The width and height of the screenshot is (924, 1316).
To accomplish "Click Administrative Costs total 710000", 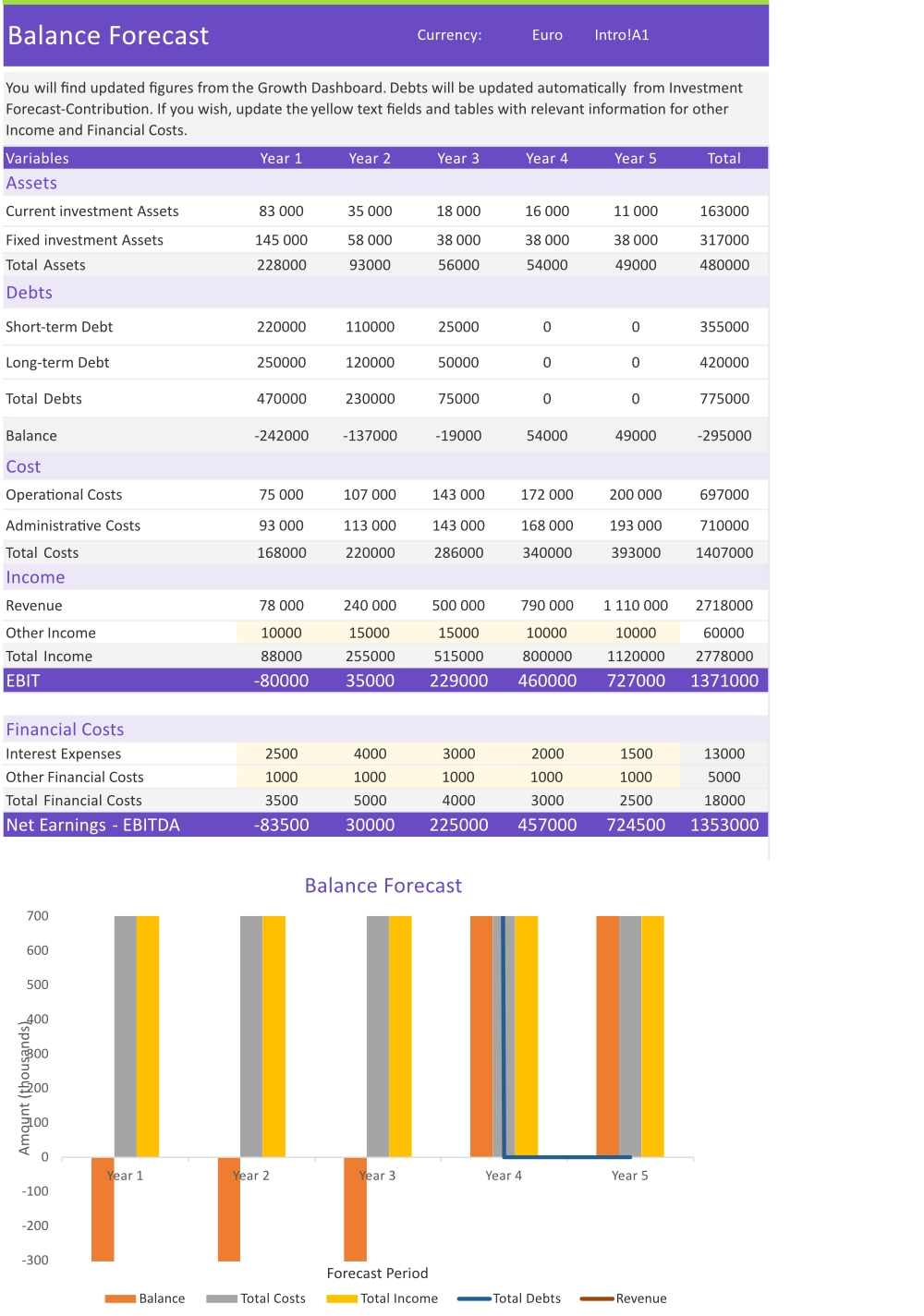I will (x=724, y=525).
